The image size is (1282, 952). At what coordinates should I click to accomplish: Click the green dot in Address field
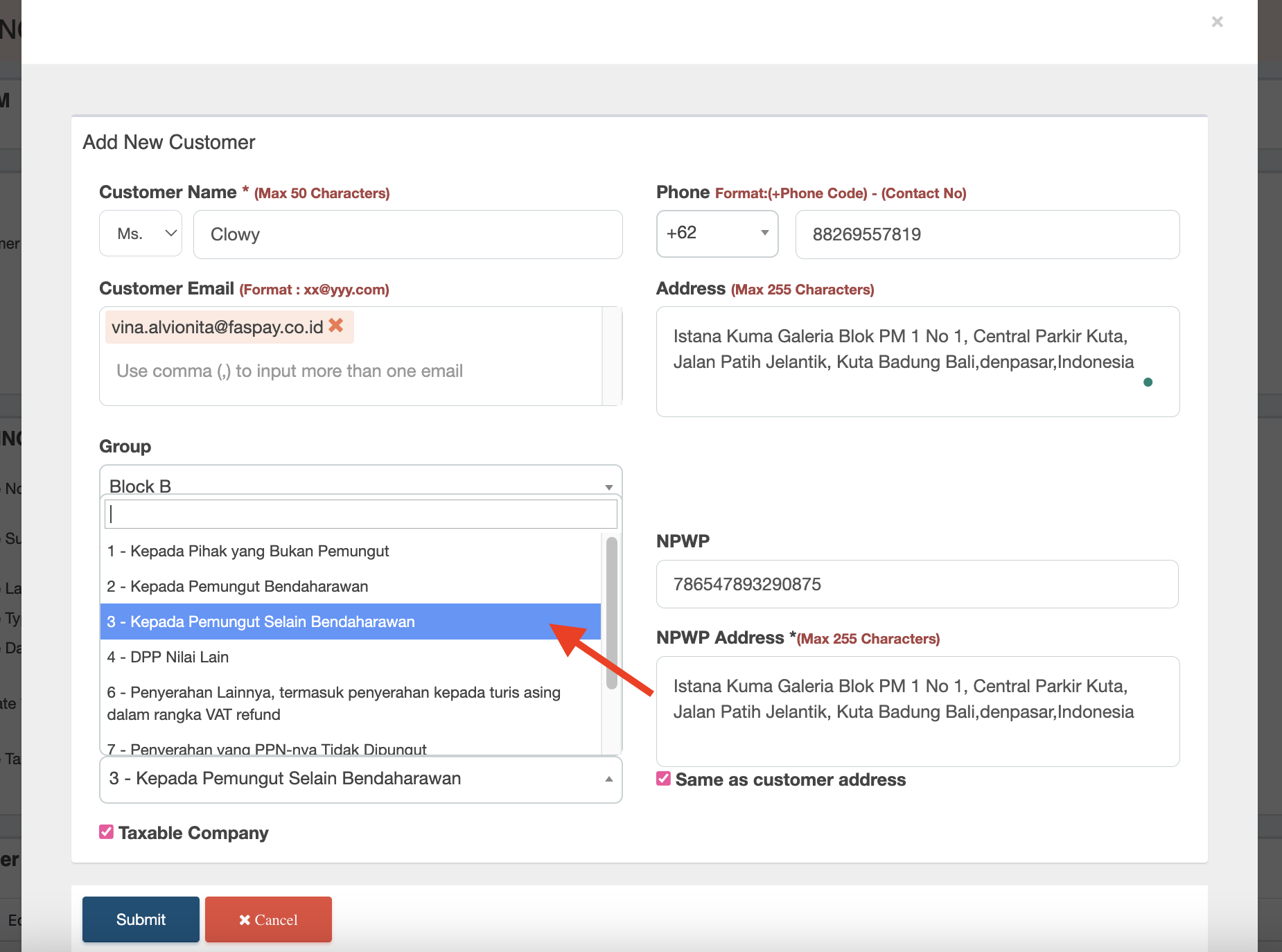(x=1148, y=382)
